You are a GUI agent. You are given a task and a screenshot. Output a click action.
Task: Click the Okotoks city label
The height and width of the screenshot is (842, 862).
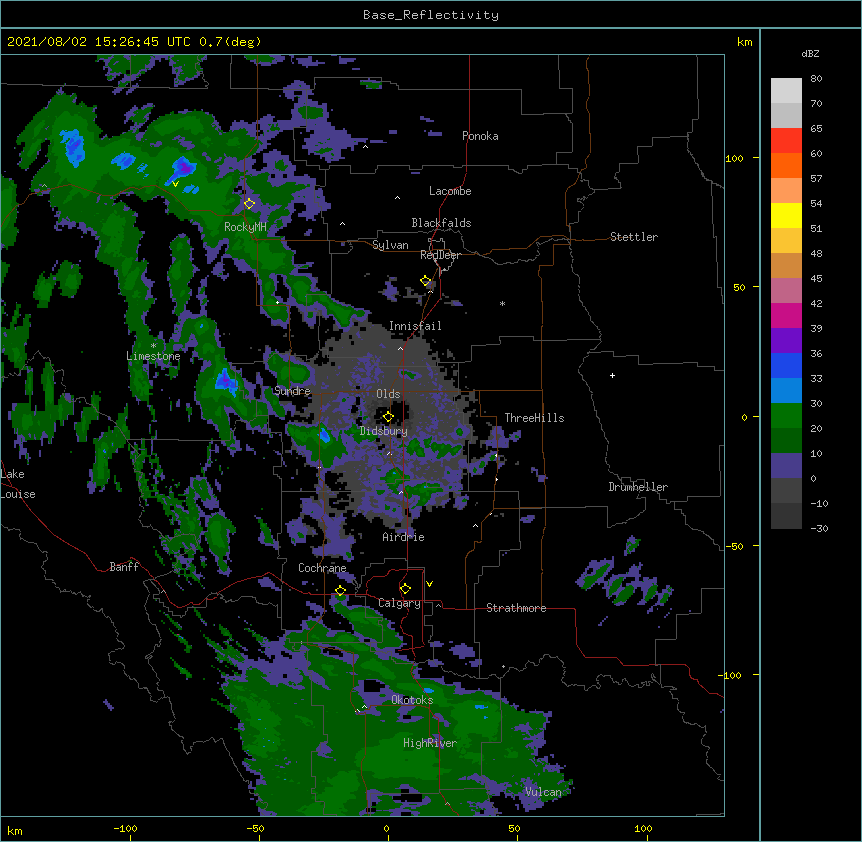point(412,700)
